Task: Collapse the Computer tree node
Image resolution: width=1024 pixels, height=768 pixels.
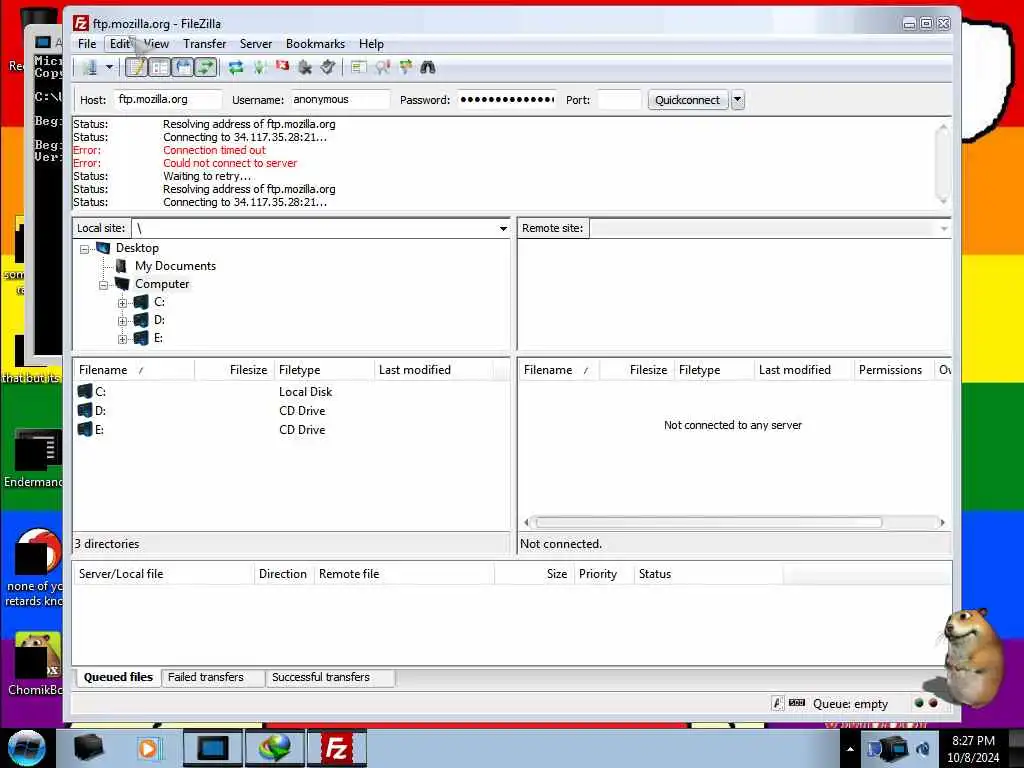Action: (103, 285)
